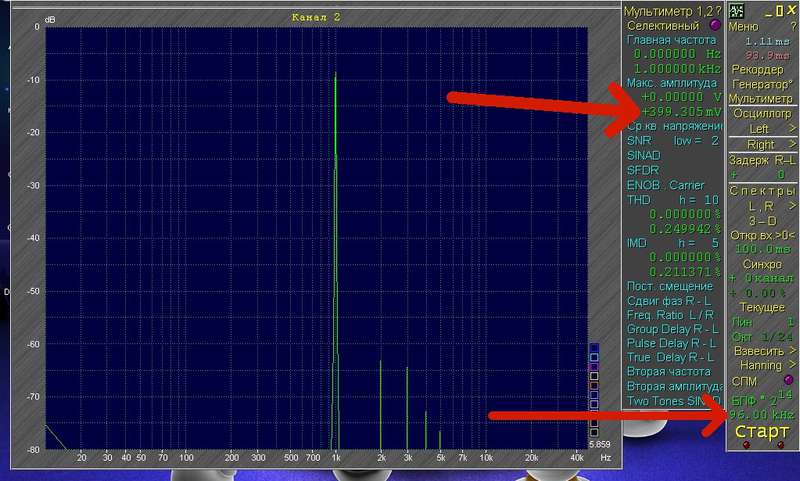Select the Freq. Ratio L / R row

coord(670,315)
